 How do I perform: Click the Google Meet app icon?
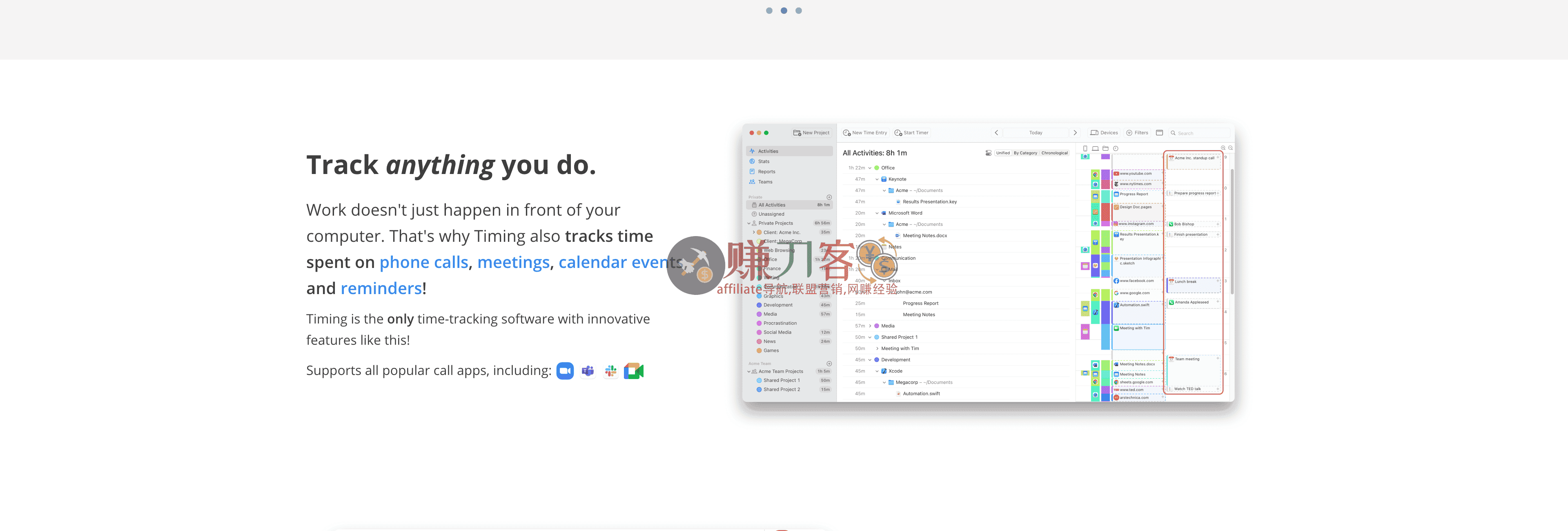tap(633, 371)
